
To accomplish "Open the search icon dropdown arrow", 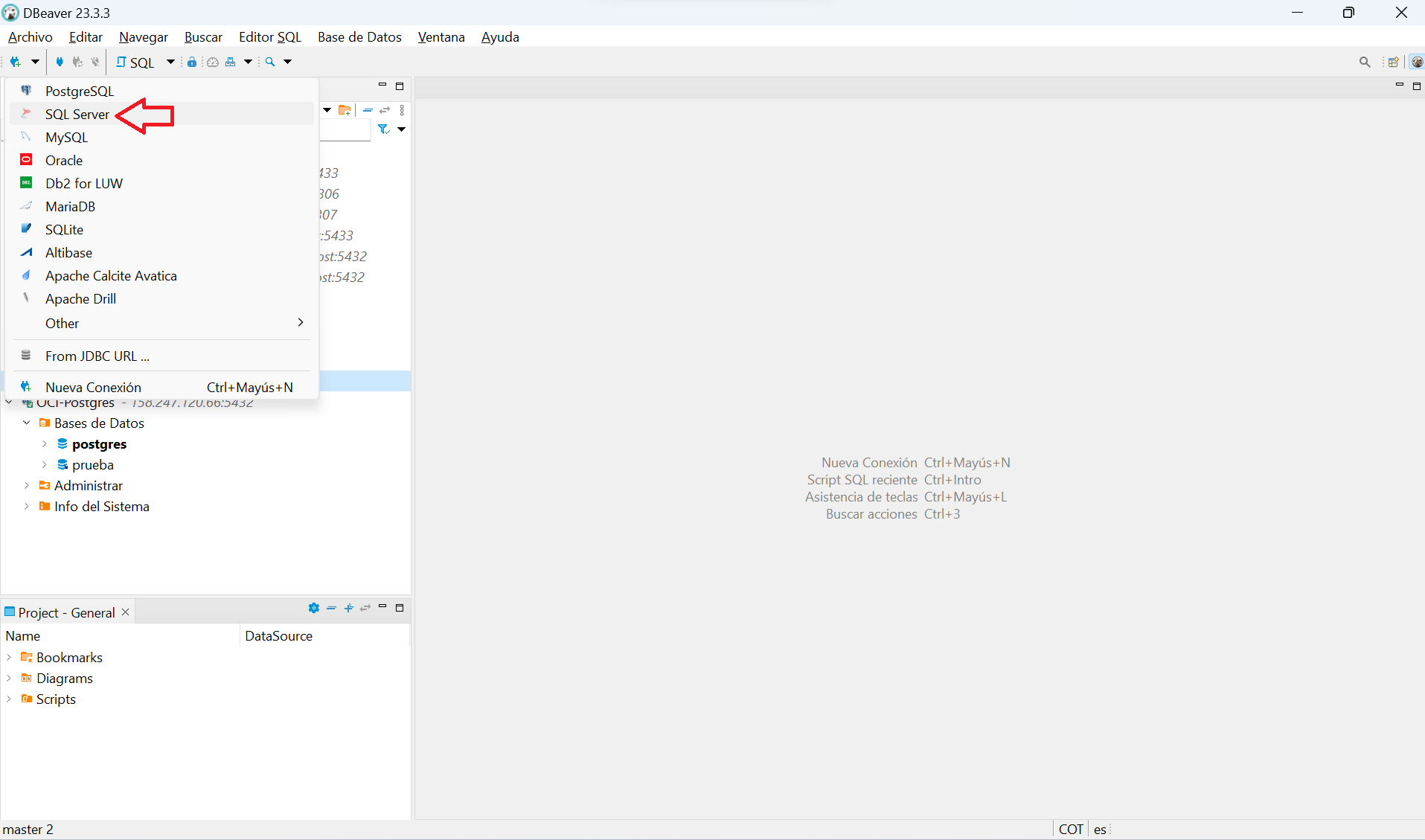I will (x=288, y=62).
